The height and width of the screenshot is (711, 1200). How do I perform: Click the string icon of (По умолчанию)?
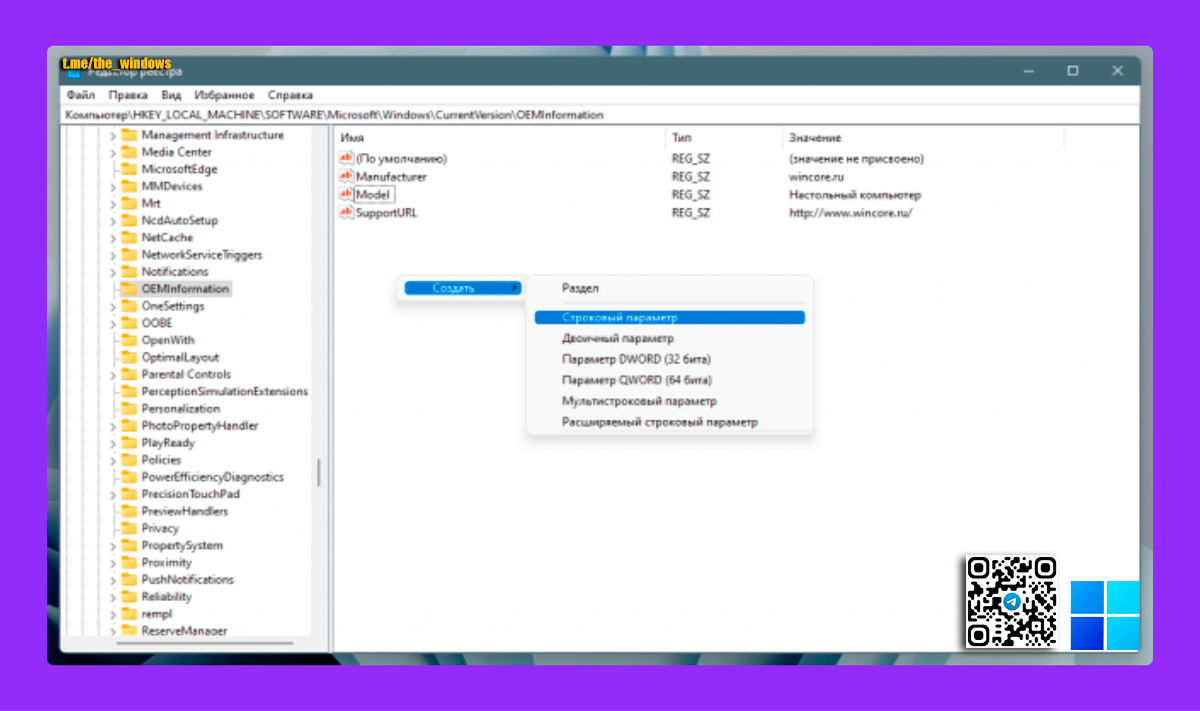click(x=347, y=159)
